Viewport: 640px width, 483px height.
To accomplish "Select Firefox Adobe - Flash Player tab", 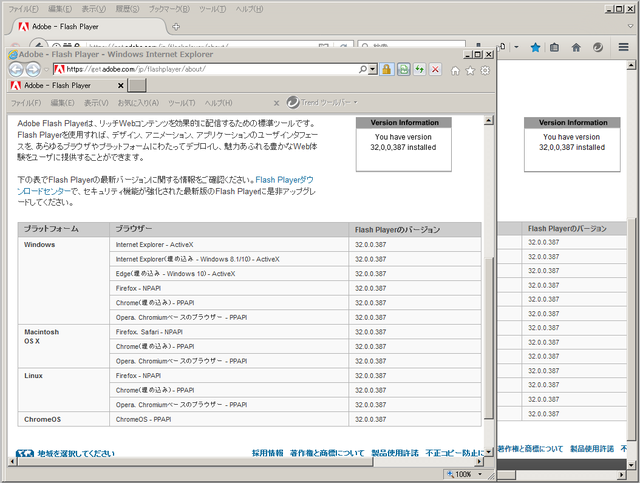I will click(88, 27).
